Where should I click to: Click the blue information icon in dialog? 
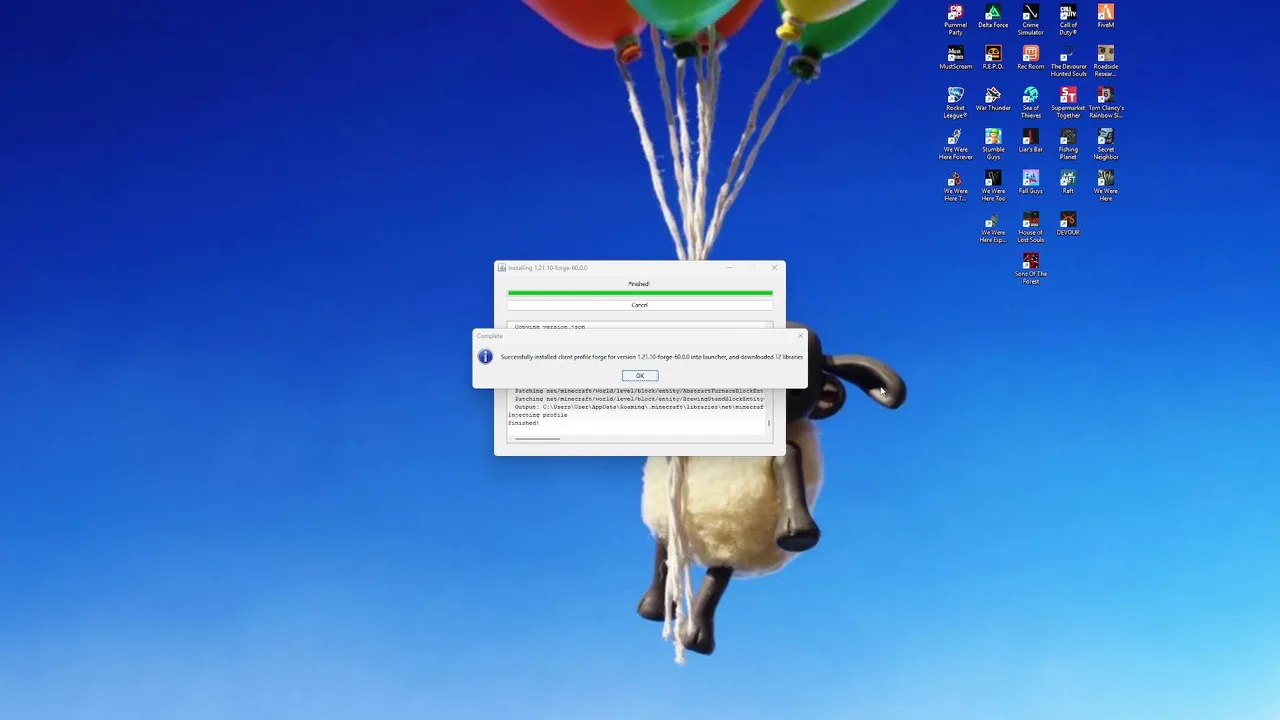coord(485,357)
